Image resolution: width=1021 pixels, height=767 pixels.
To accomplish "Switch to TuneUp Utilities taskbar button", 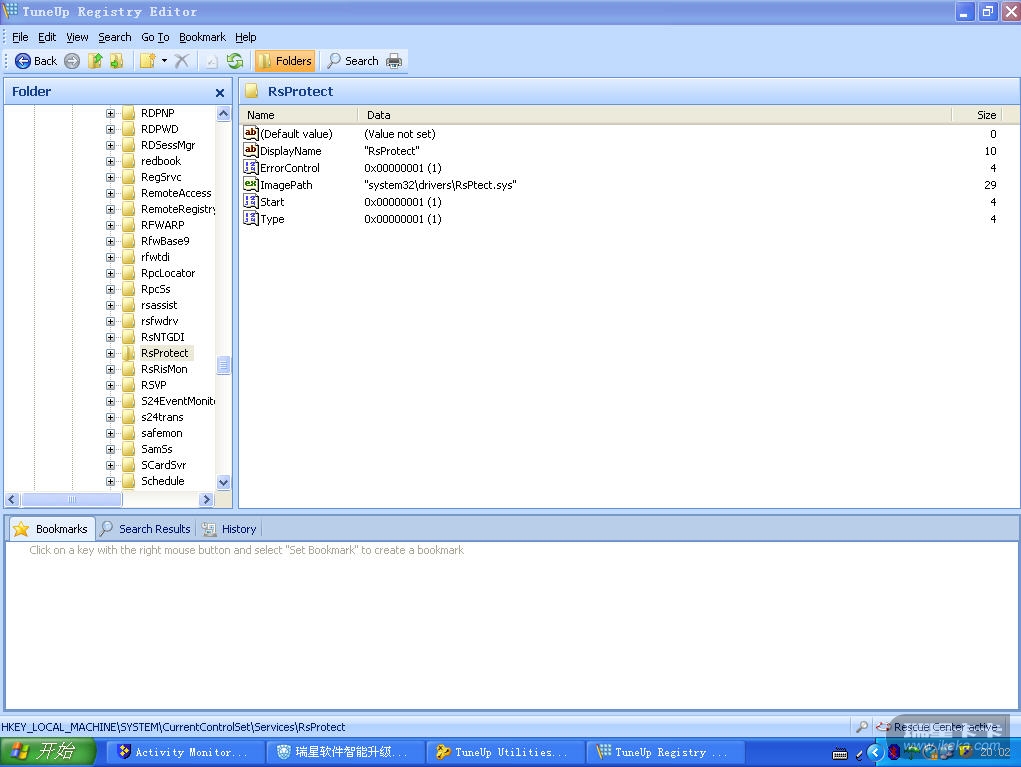I will pyautogui.click(x=505, y=752).
